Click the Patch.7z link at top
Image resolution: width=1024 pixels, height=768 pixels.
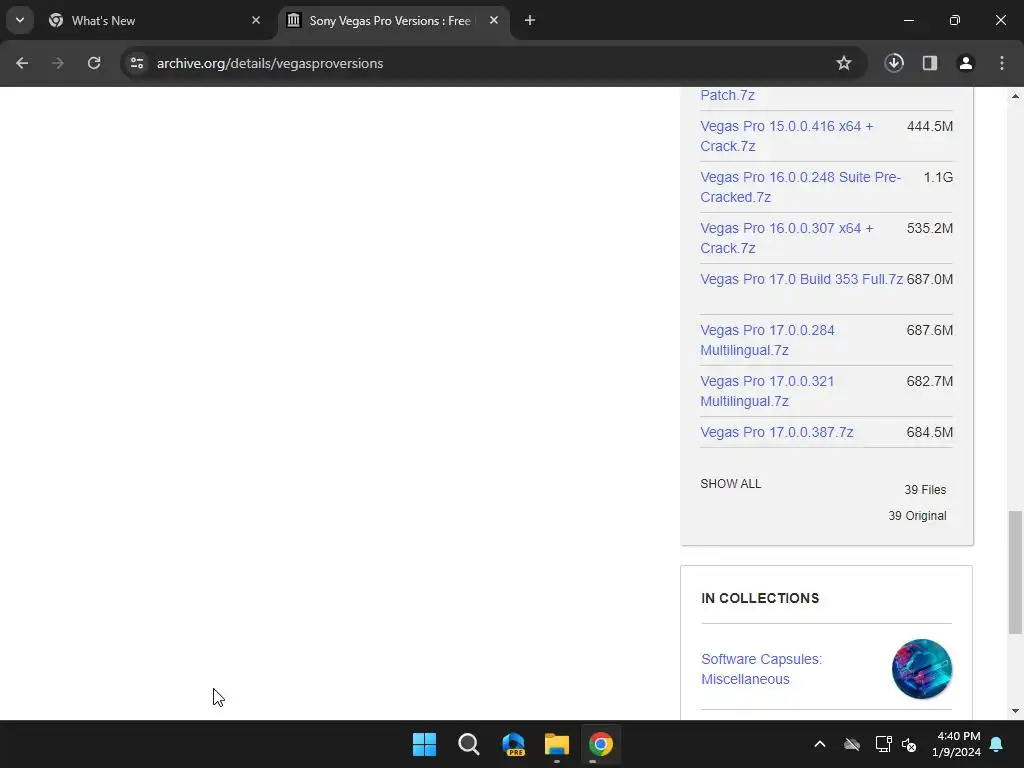[x=728, y=95]
